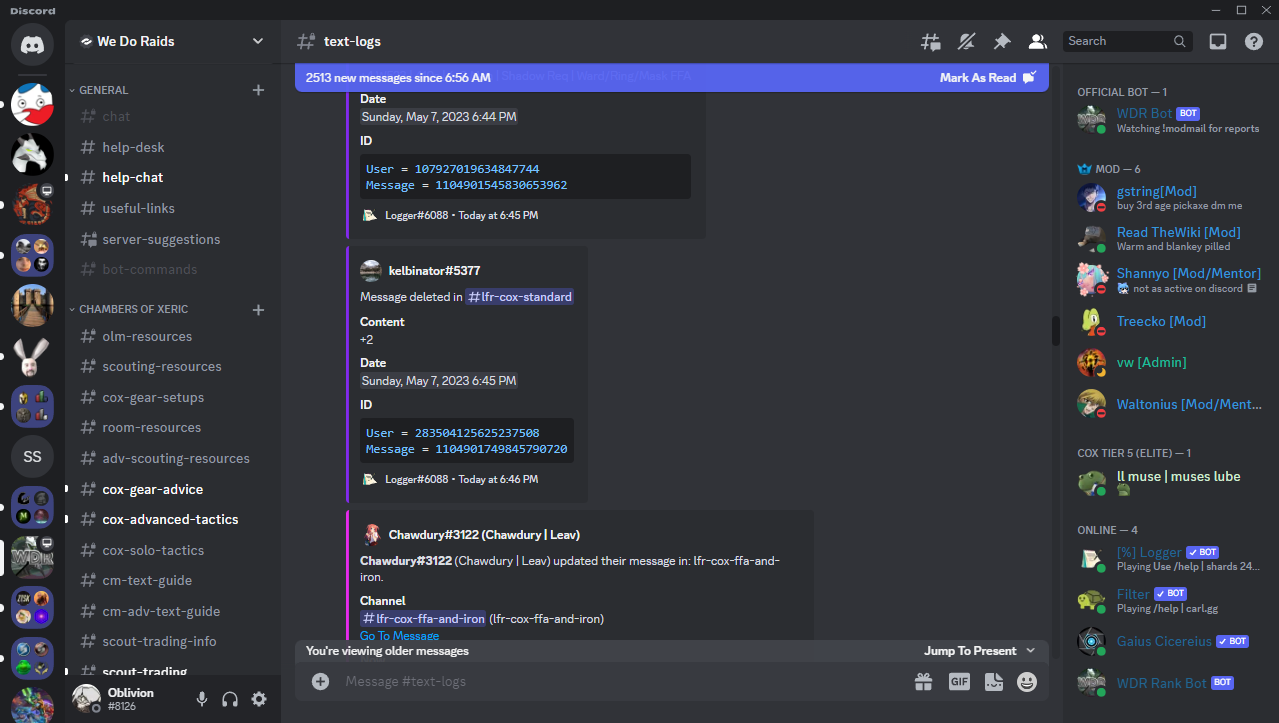
Task: Open Read TheWiki [Mod] member profile
Action: coord(1168,239)
